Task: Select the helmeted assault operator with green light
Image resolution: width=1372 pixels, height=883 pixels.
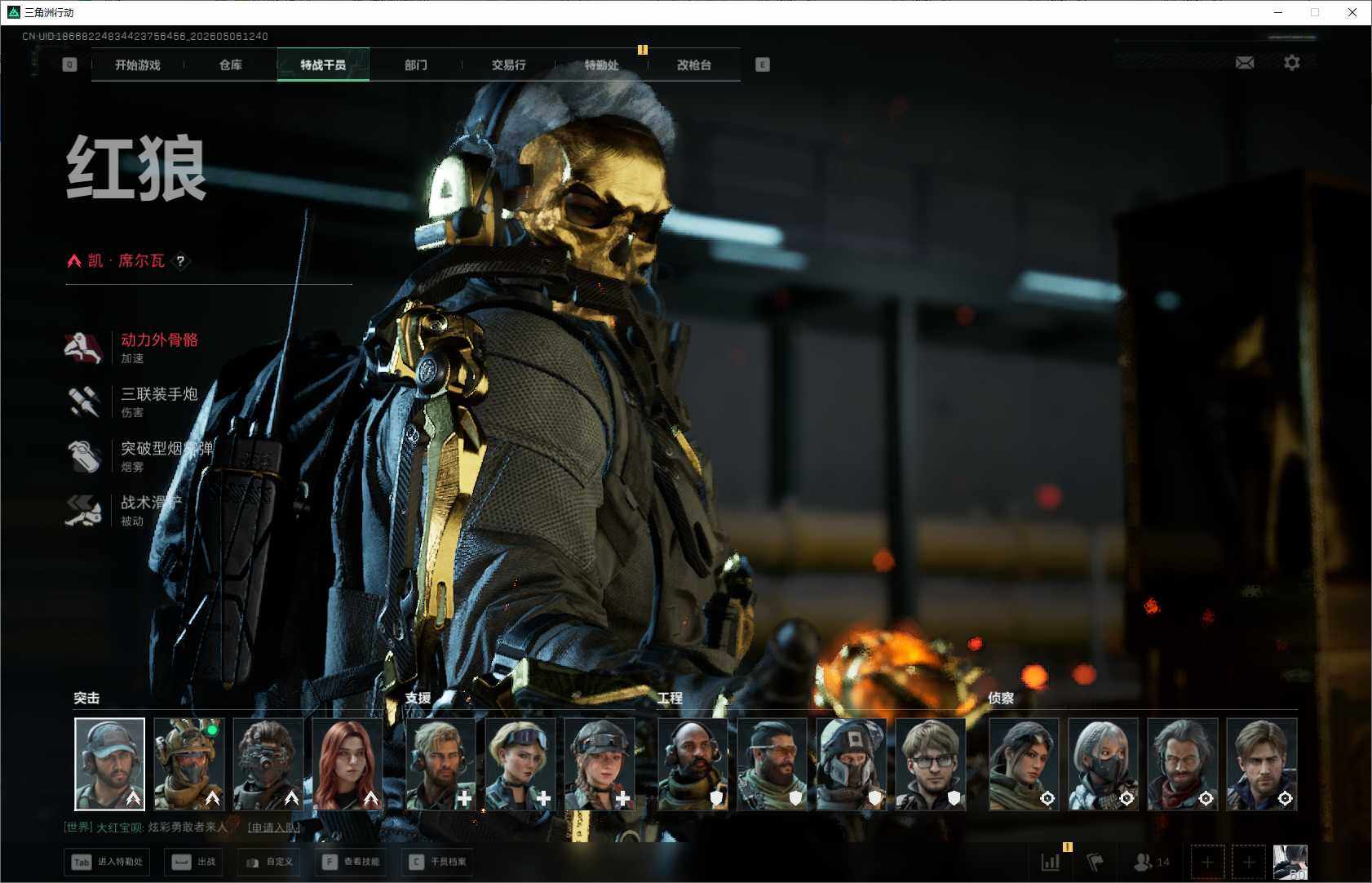Action: (x=188, y=764)
